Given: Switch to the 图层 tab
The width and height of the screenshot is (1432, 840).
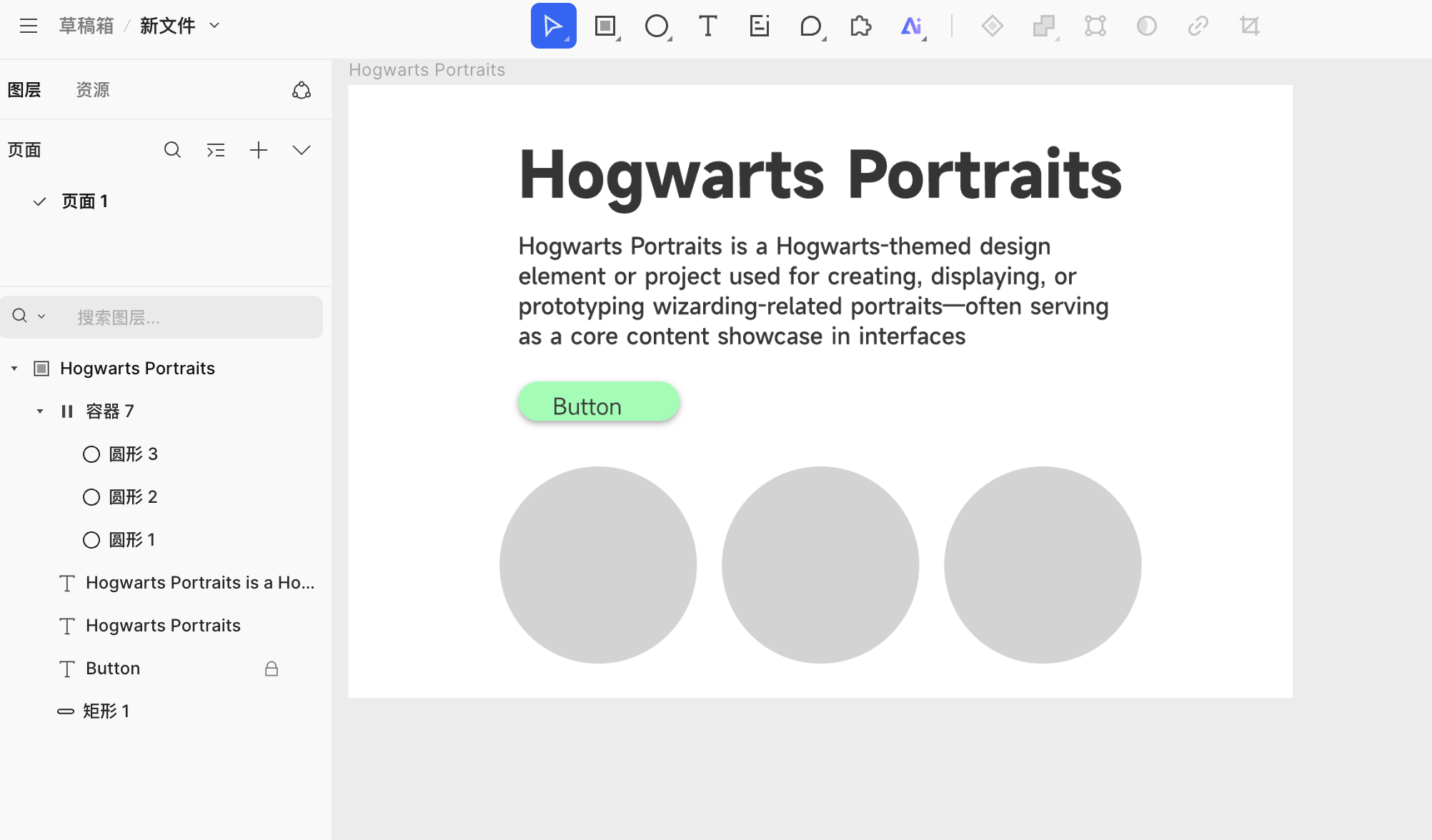Looking at the screenshot, I should point(24,90).
